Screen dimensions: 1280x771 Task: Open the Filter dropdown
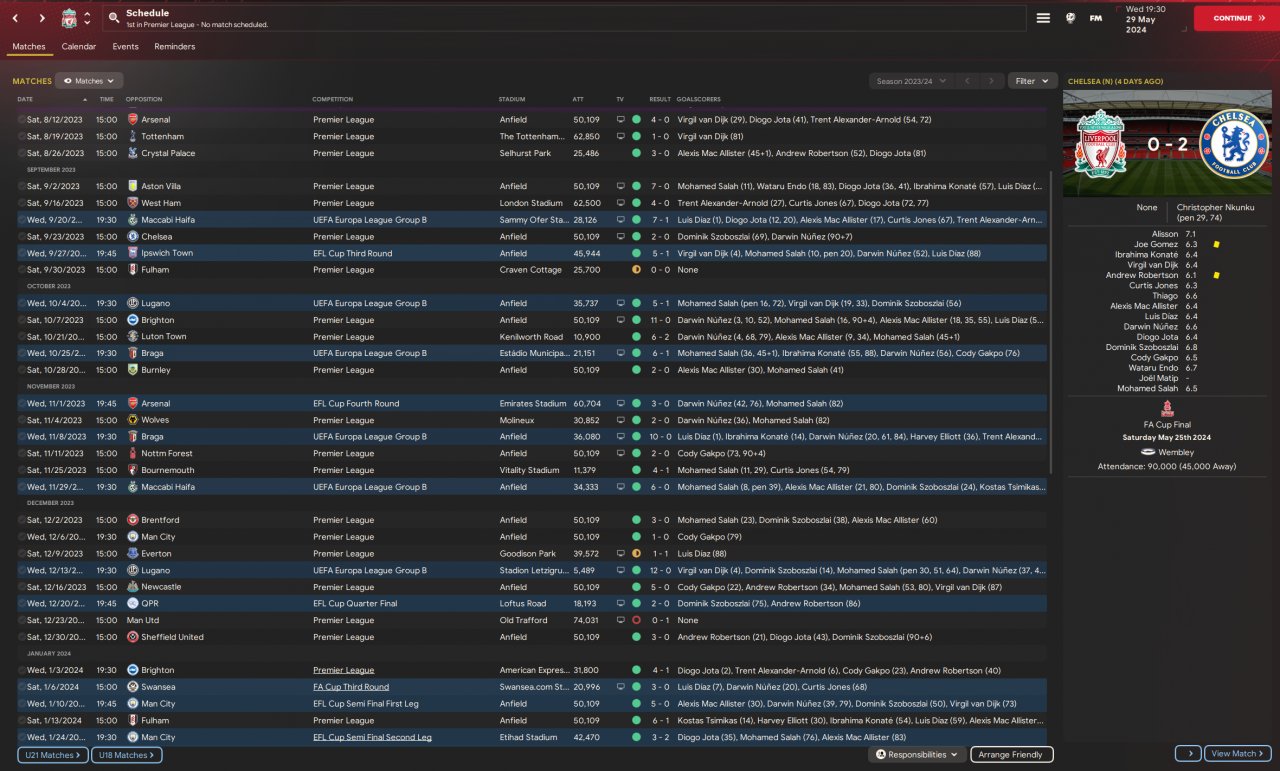point(1032,81)
